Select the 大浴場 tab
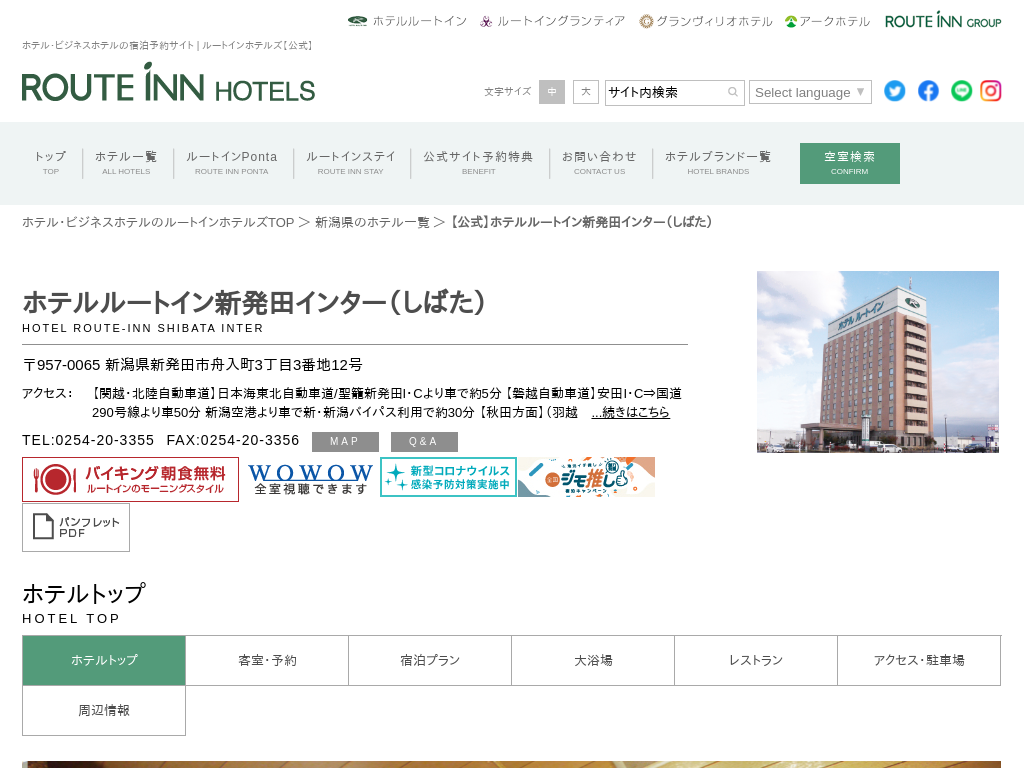1024x768 pixels. pos(593,660)
